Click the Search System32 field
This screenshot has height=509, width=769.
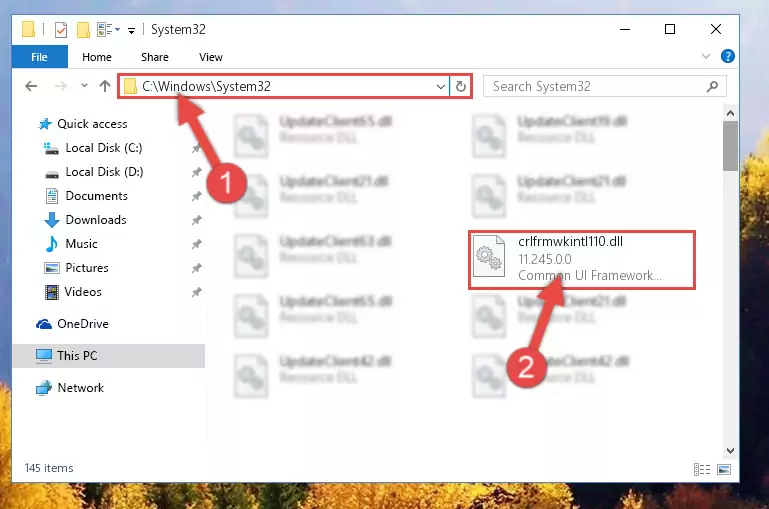pos(604,86)
